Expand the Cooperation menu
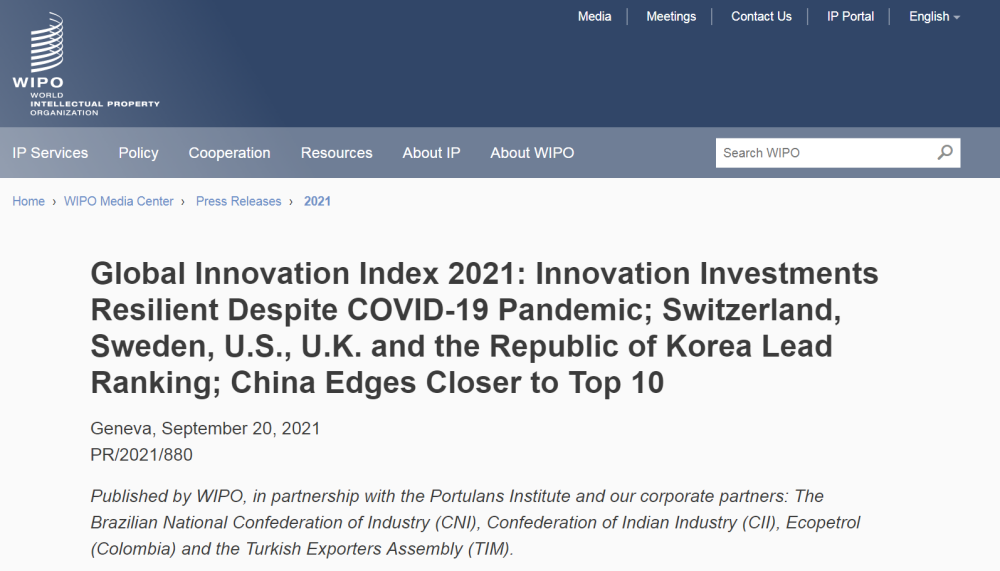1000x571 pixels. pos(229,153)
